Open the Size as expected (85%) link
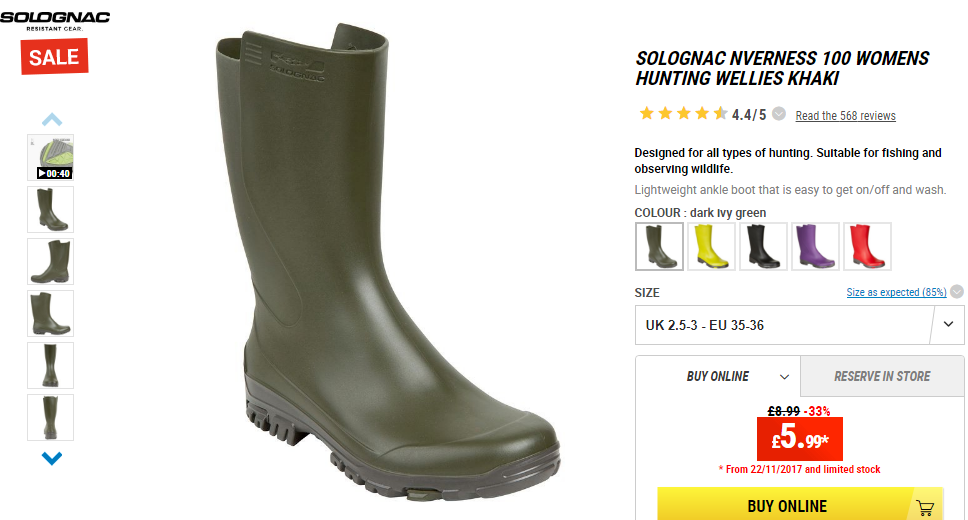The width and height of the screenshot is (968, 520). [x=896, y=292]
